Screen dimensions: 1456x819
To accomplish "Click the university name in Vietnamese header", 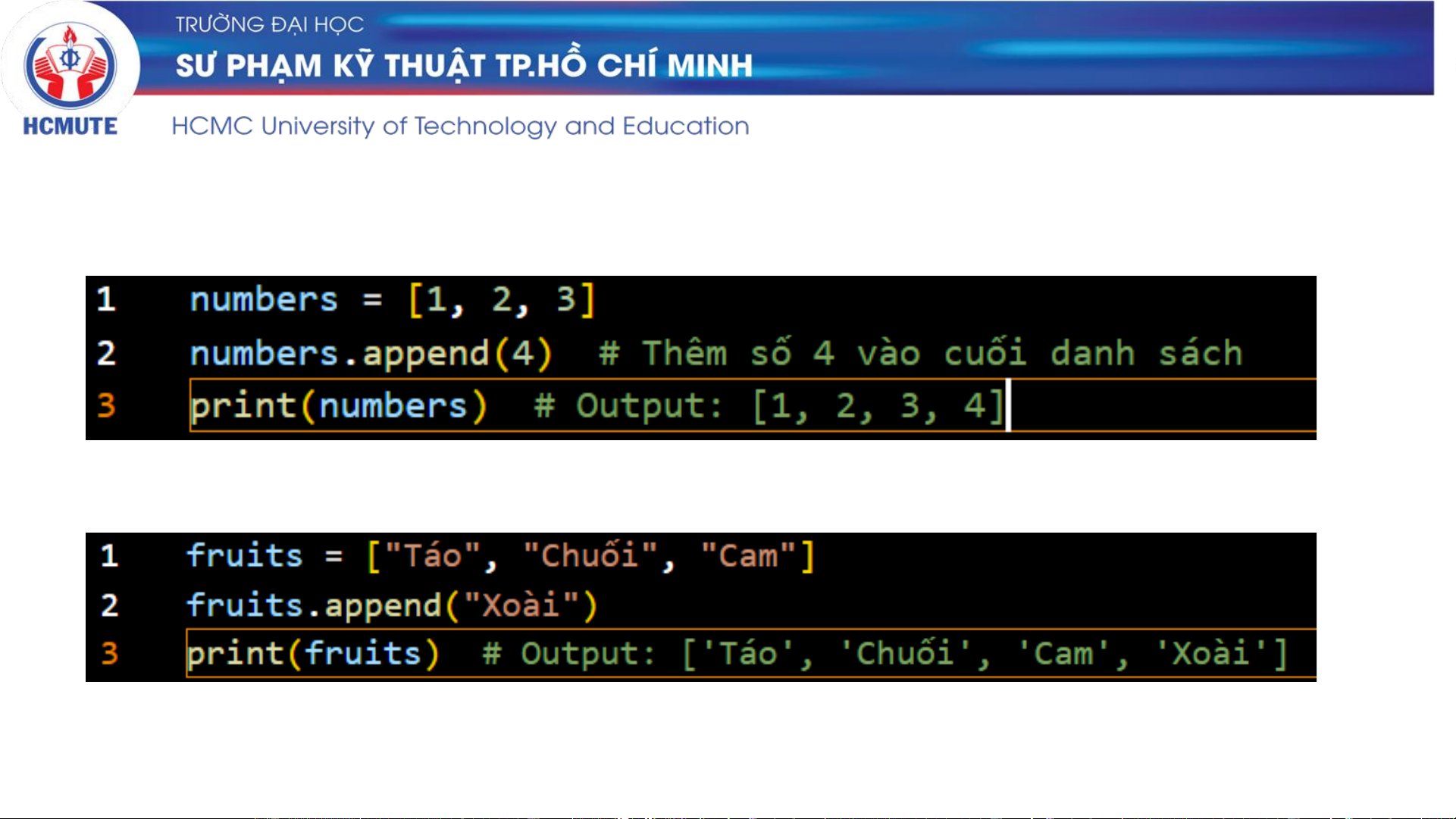I will coord(464,66).
